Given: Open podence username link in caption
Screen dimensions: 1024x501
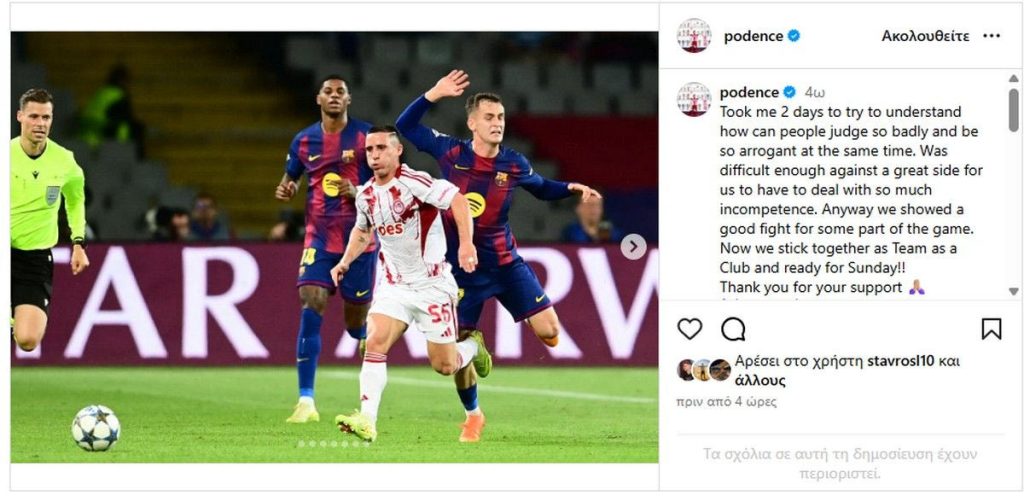Looking at the screenshot, I should pyautogui.click(x=748, y=92).
